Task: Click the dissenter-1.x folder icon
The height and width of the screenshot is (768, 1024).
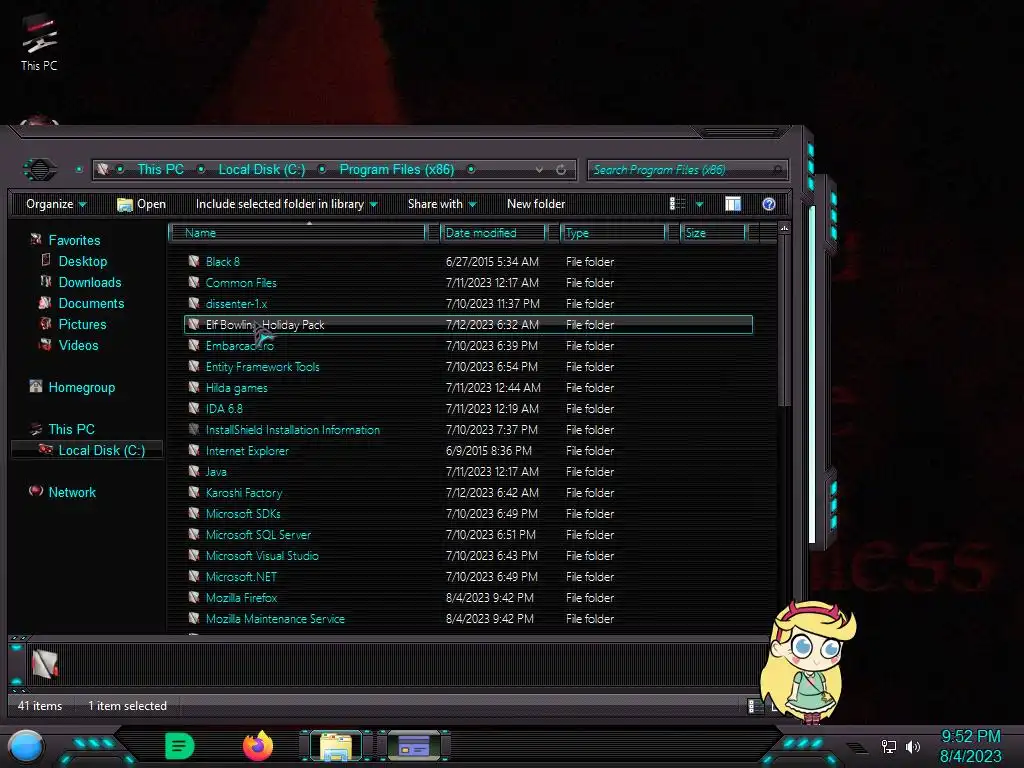Action: (194, 303)
